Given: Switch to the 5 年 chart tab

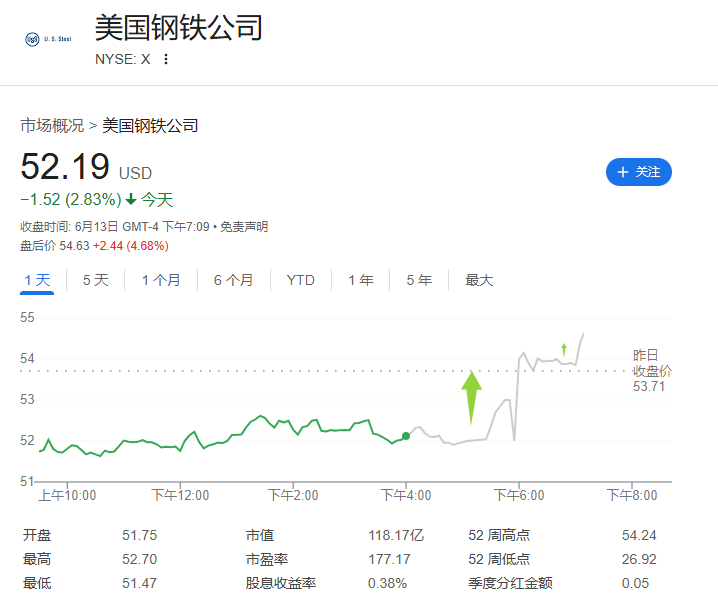Looking at the screenshot, I should click(419, 280).
